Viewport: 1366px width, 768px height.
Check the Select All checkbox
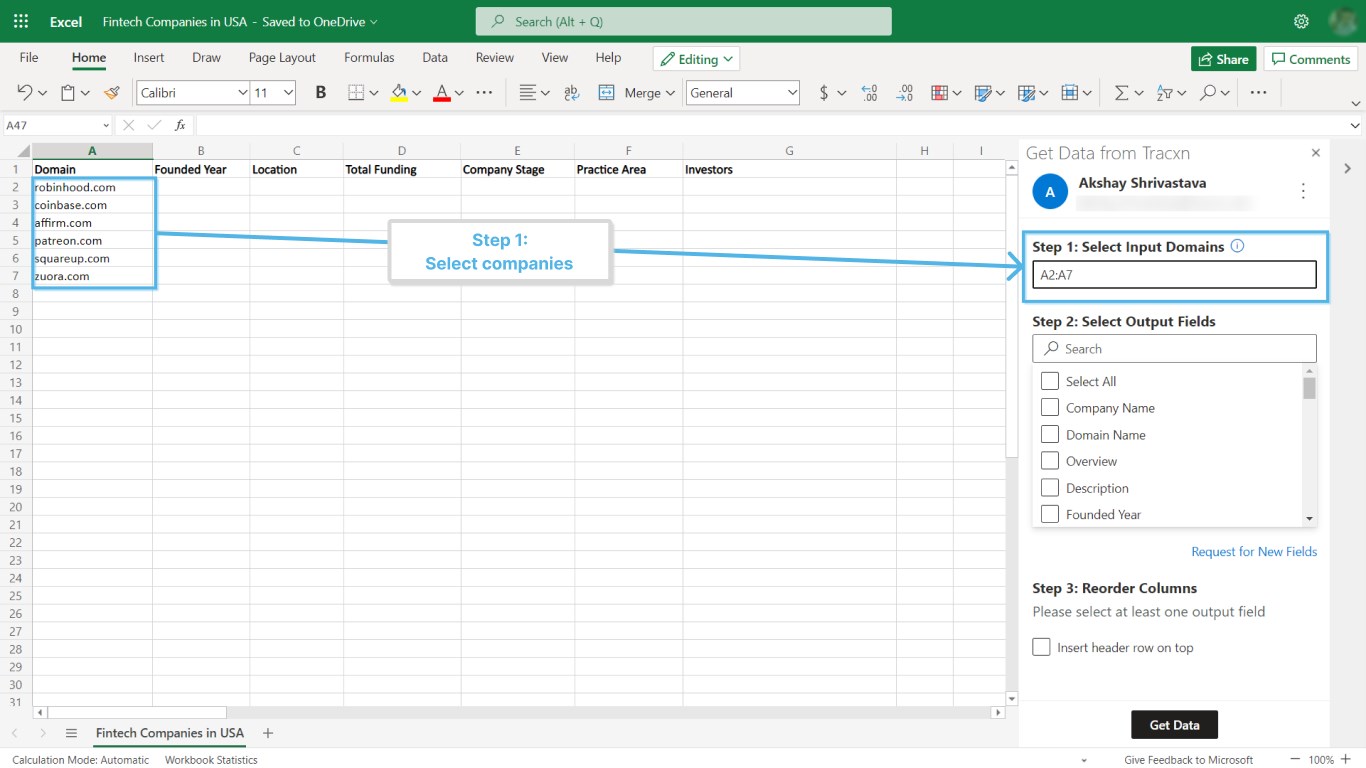[1050, 381]
